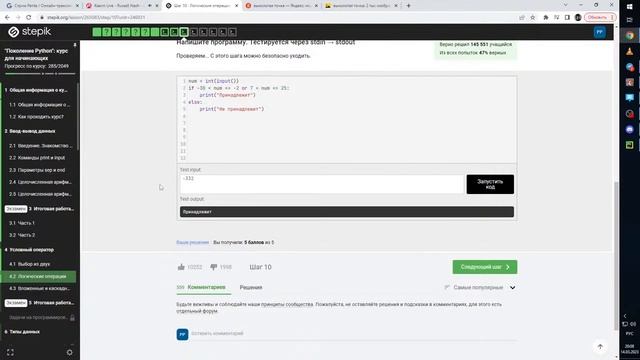Screen dimensions: 640x360
Task: Click the browser back arrow
Action: (x=7, y=17)
